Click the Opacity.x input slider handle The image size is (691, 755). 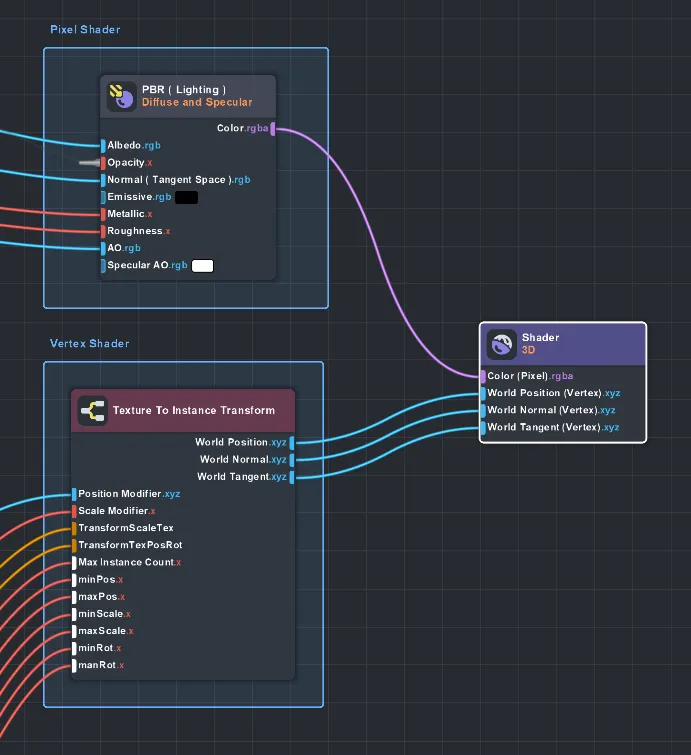tap(91, 162)
